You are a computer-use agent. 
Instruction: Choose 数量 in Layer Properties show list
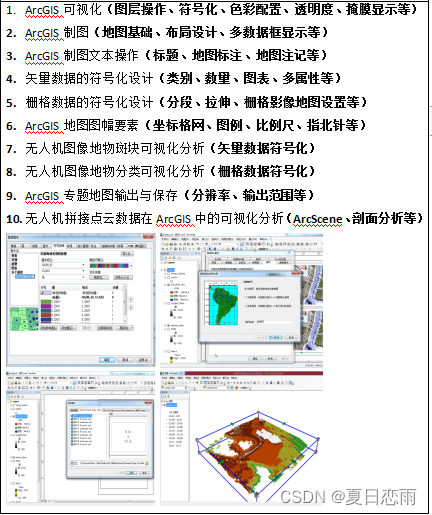tap(14, 264)
